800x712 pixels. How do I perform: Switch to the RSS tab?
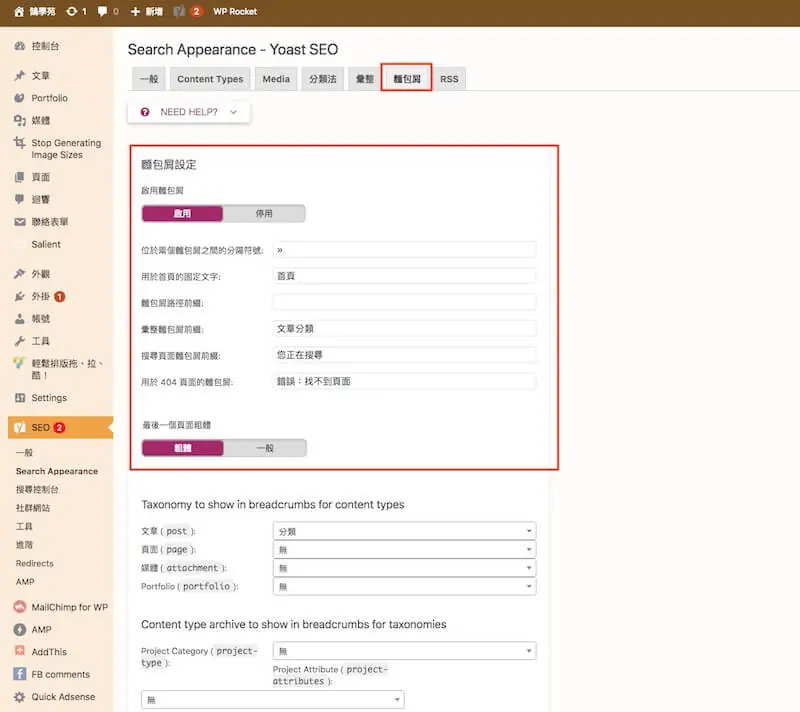point(449,79)
